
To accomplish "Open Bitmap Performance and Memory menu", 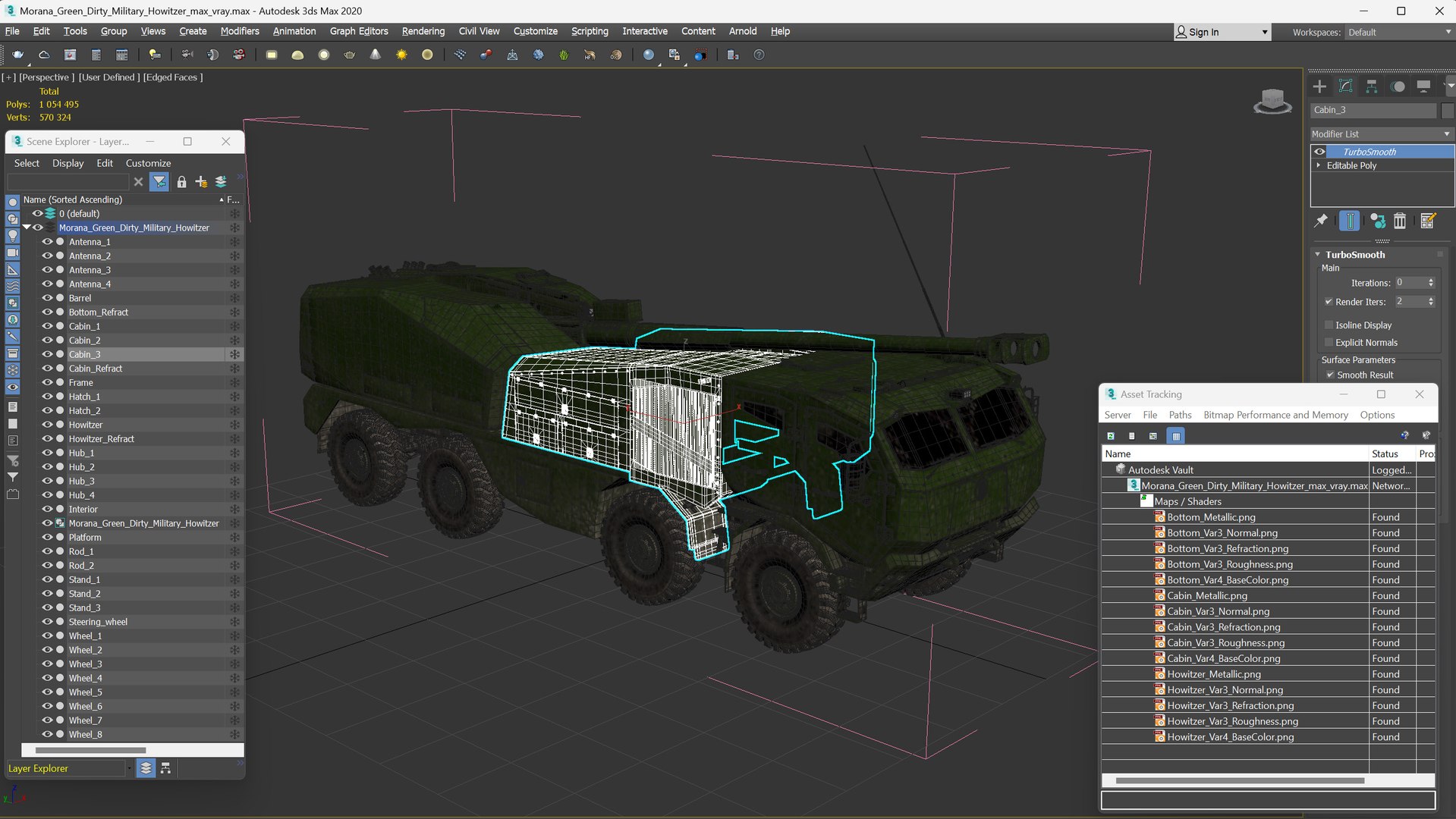I will pos(1275,415).
